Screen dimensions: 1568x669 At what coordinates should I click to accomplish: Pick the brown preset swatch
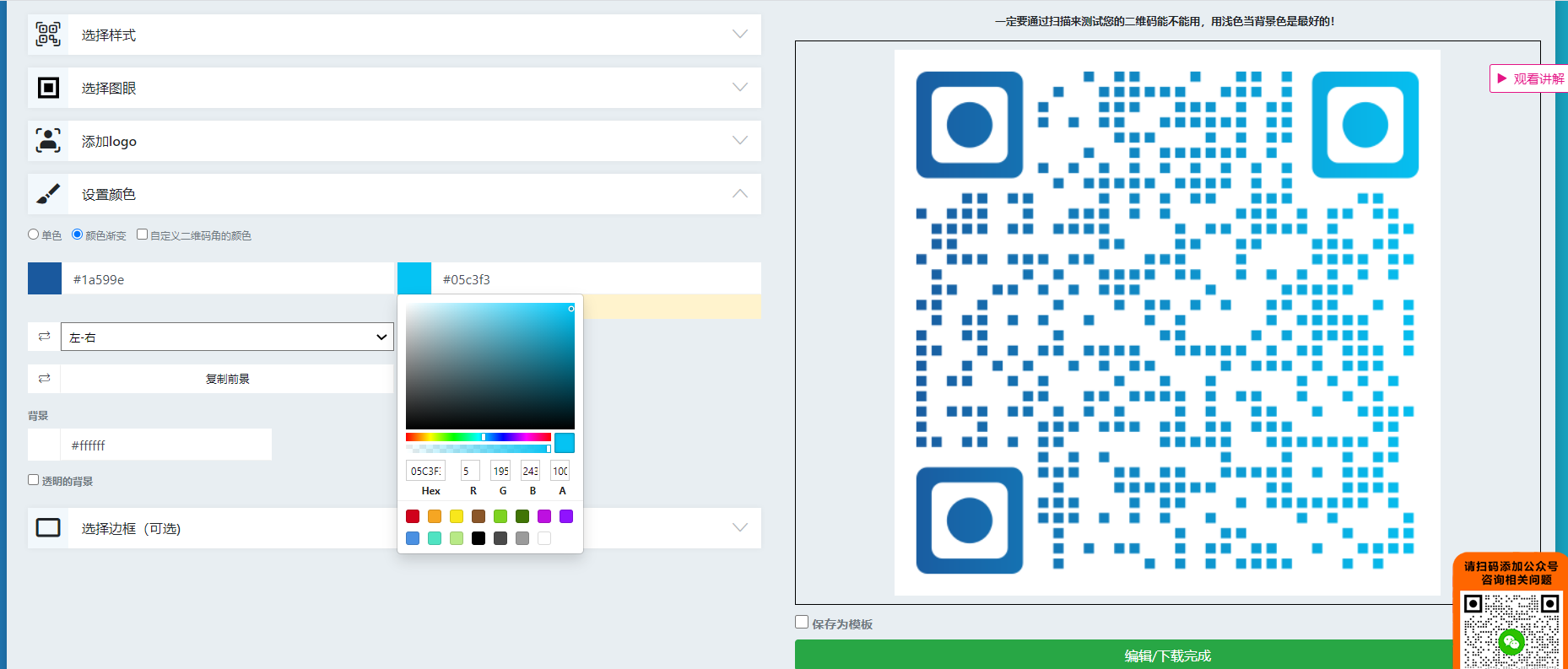click(479, 516)
